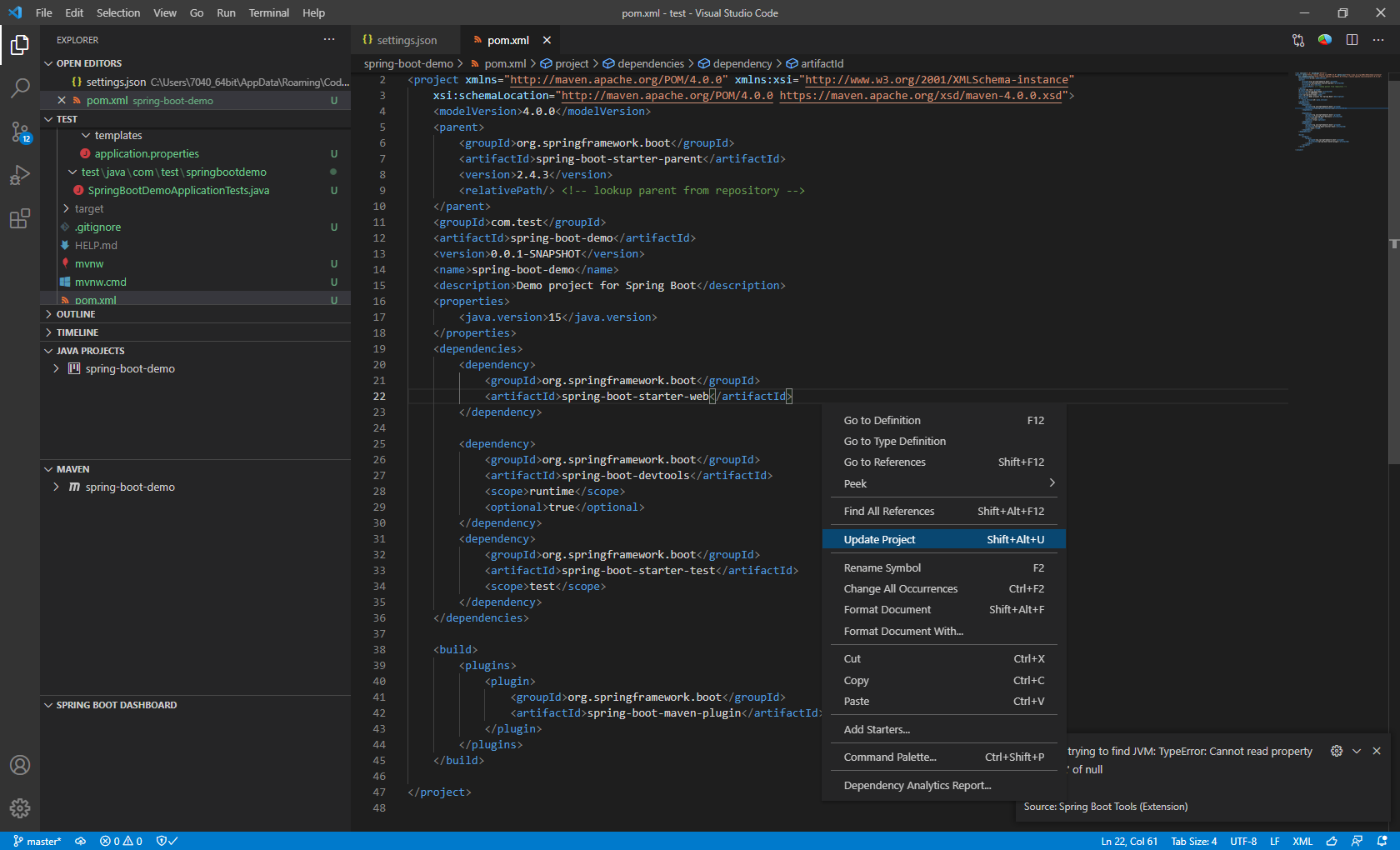Open the Run and Debug view
Image resolution: width=1400 pixels, height=850 pixels.
[20, 175]
